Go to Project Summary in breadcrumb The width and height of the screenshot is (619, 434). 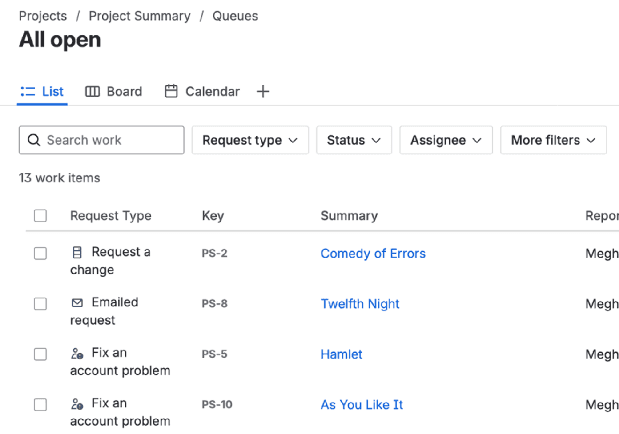click(139, 16)
